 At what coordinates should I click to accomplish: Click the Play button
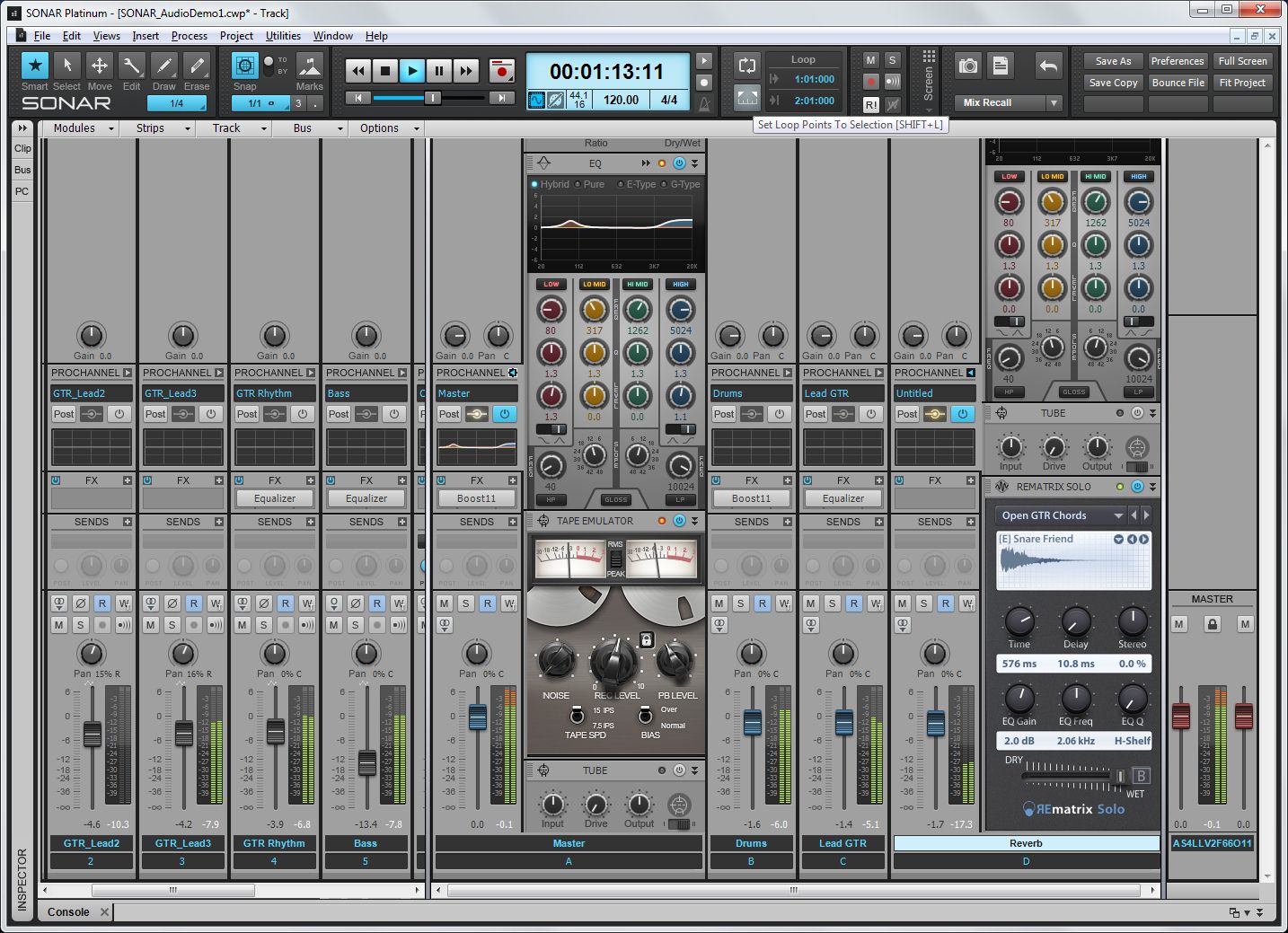412,71
